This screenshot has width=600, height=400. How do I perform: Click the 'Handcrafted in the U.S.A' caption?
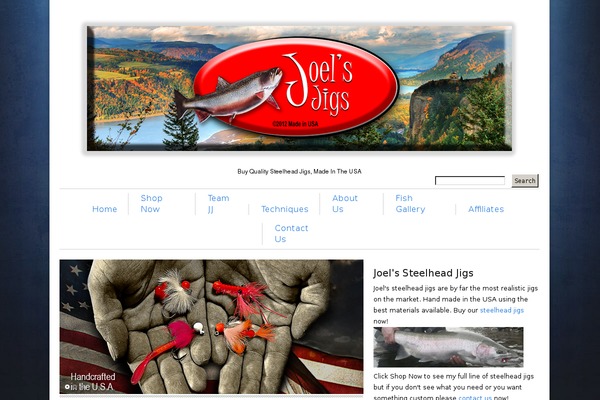[x=93, y=382]
